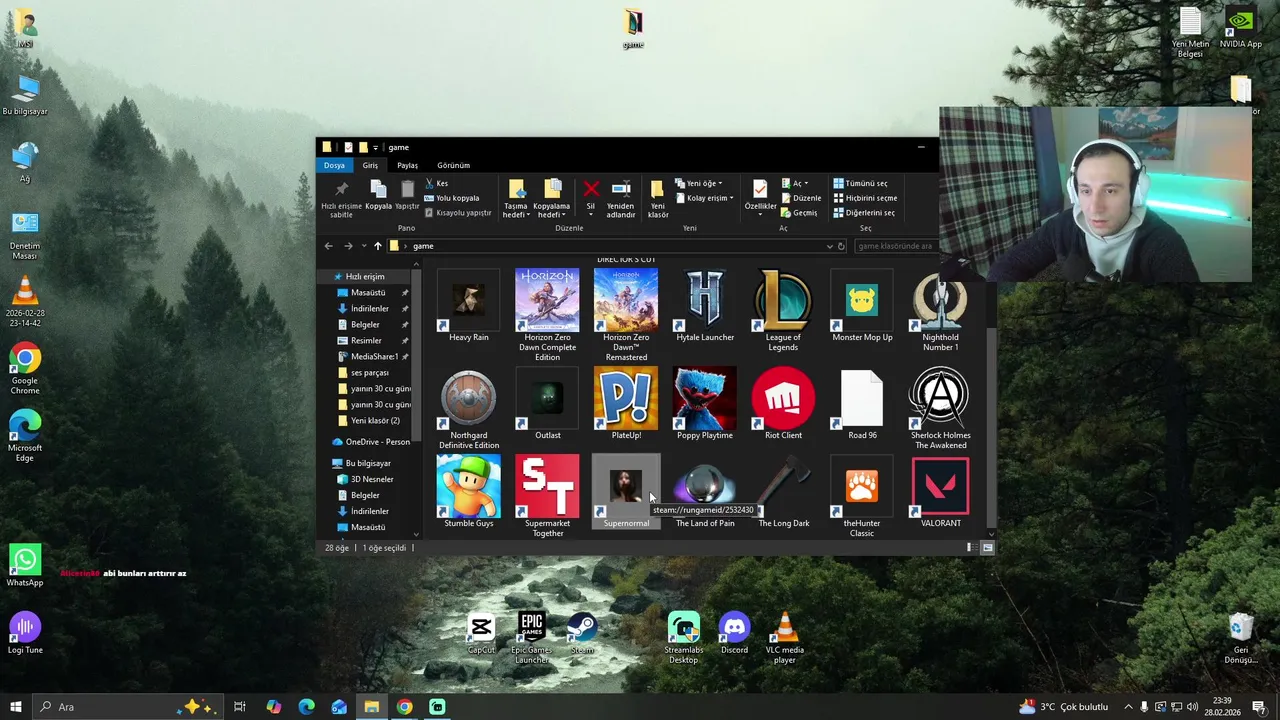Image resolution: width=1280 pixels, height=720 pixels.
Task: Select the Outlast shortcut
Action: 547,404
